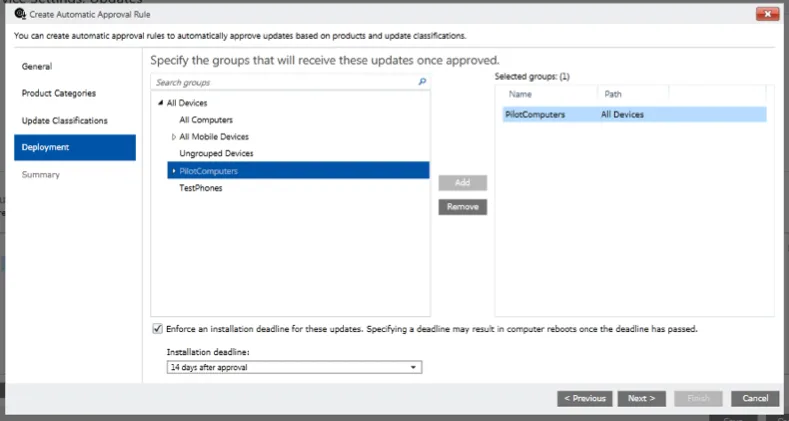Click the search magnifier icon in Search groups
This screenshot has width=789, height=421.
click(x=422, y=82)
